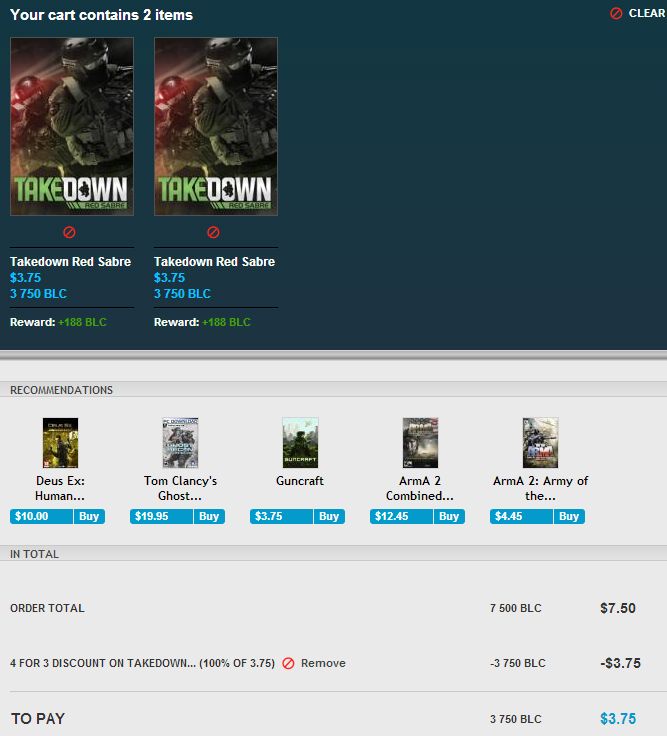
Task: Click the CLEAR cart text link
Action: point(647,14)
